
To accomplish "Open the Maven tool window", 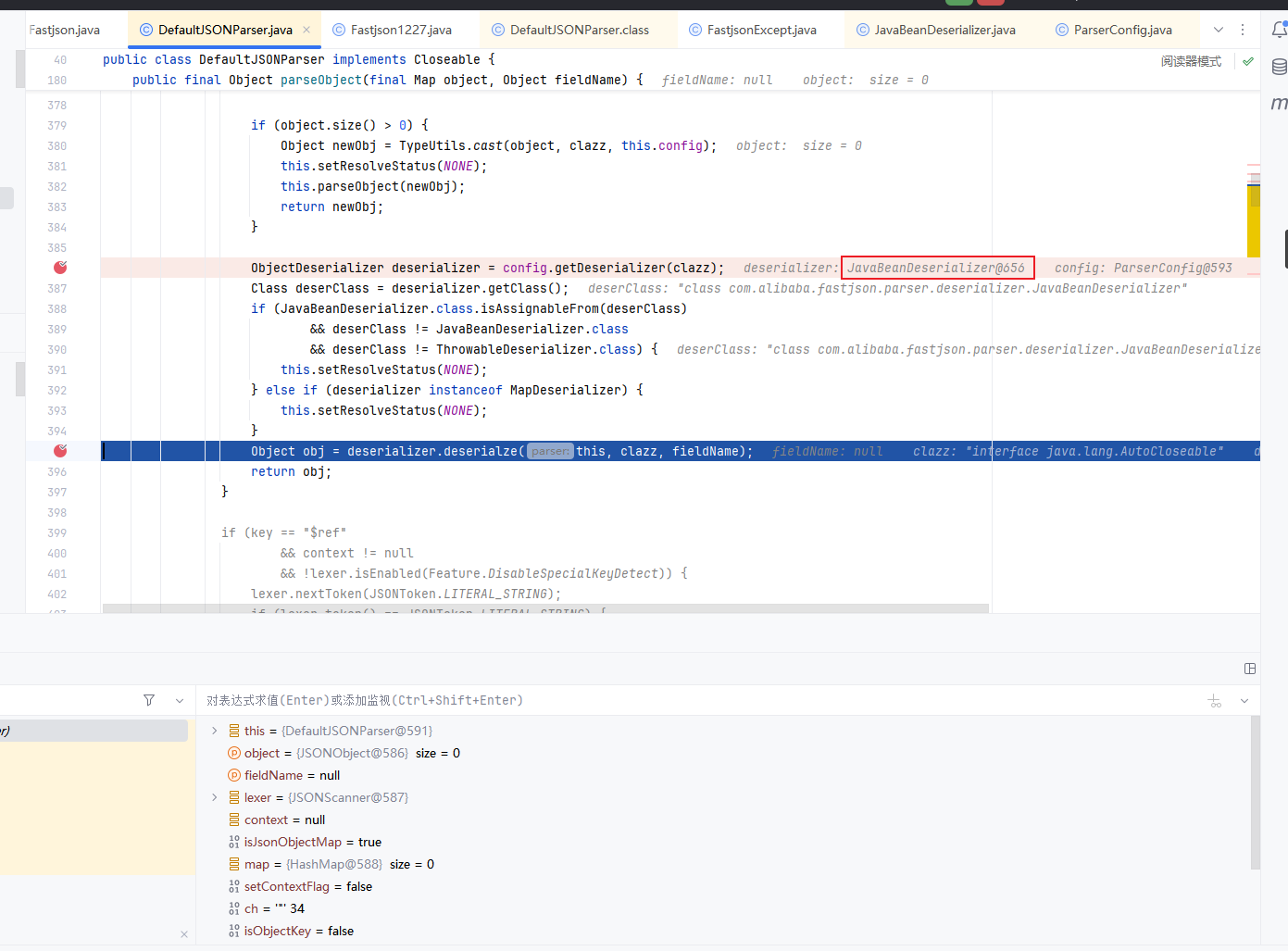I will pyautogui.click(x=1279, y=103).
